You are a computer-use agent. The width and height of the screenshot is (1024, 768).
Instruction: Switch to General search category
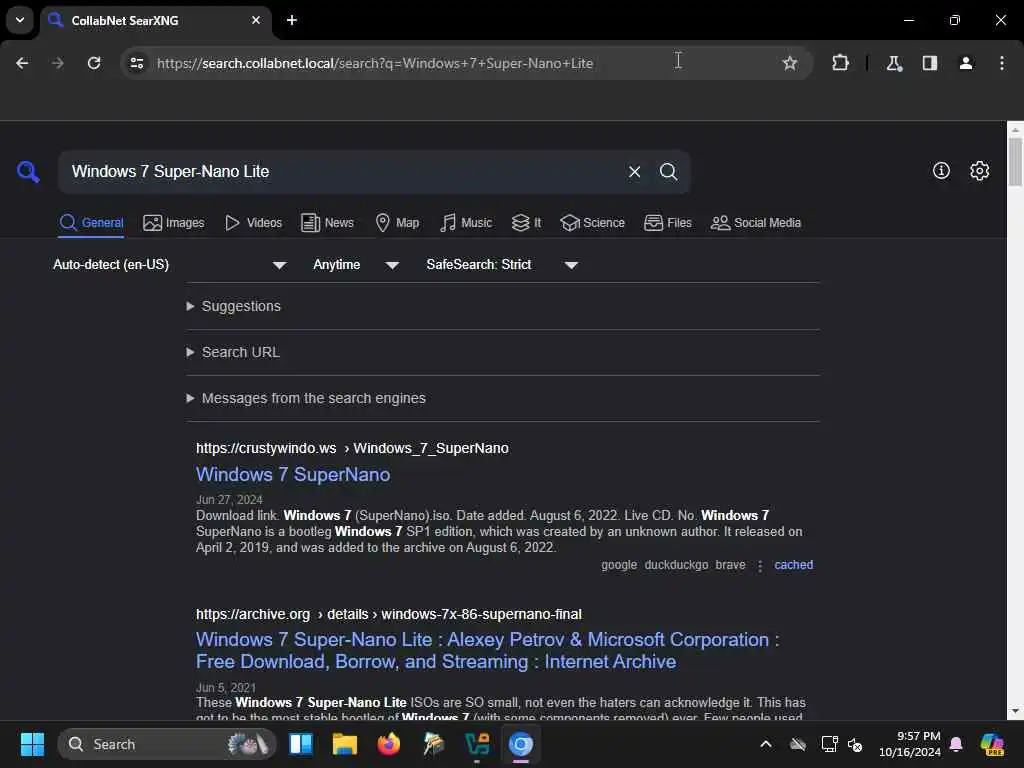91,223
